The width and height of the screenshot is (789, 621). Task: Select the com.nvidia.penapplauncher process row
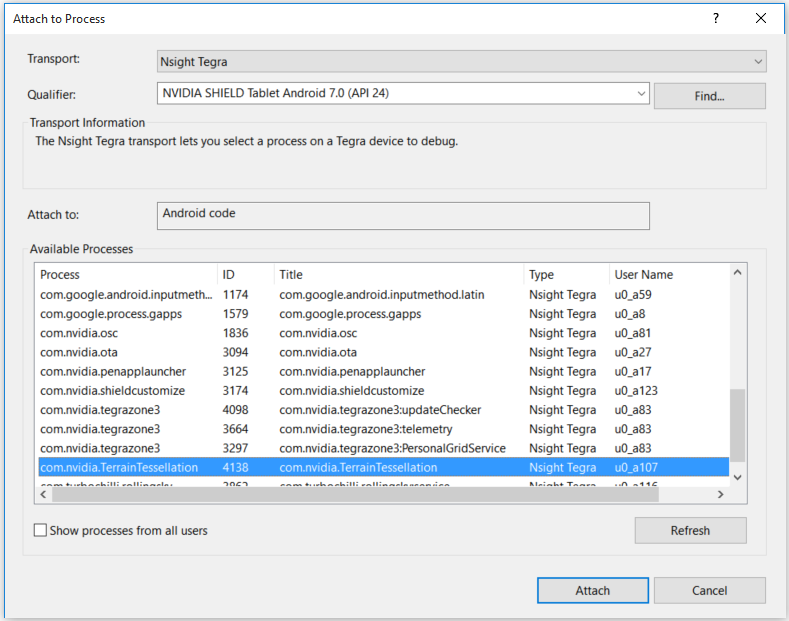click(x=383, y=371)
